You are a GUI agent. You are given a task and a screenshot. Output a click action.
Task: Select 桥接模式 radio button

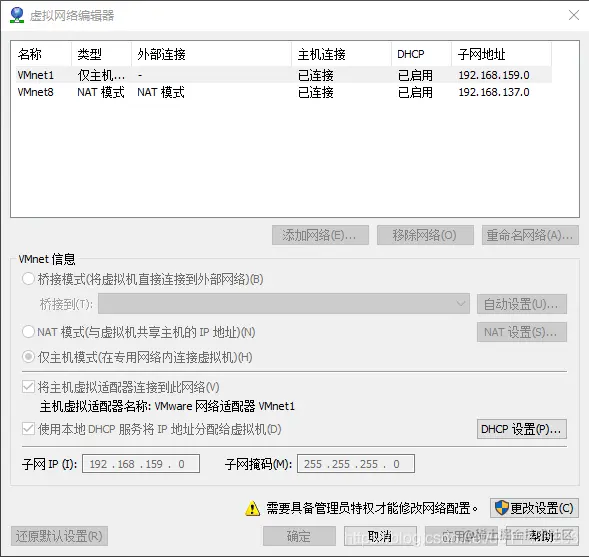(28, 279)
